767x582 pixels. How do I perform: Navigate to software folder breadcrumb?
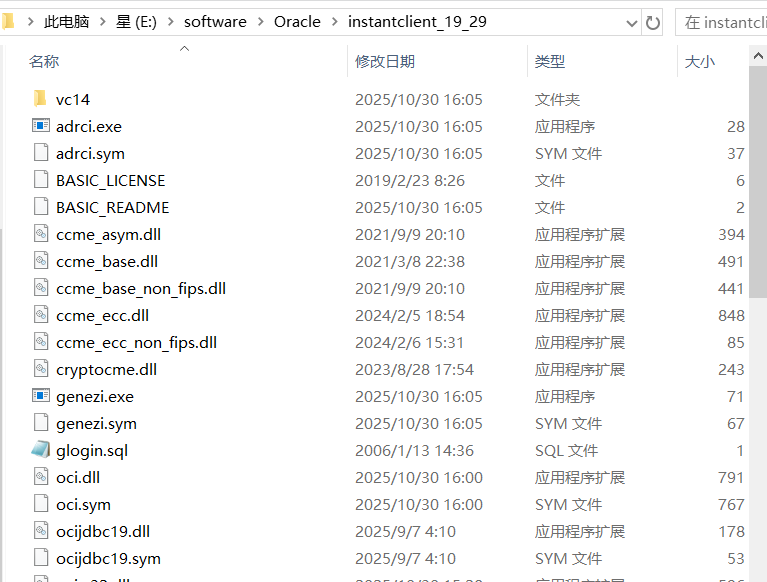pyautogui.click(x=215, y=22)
